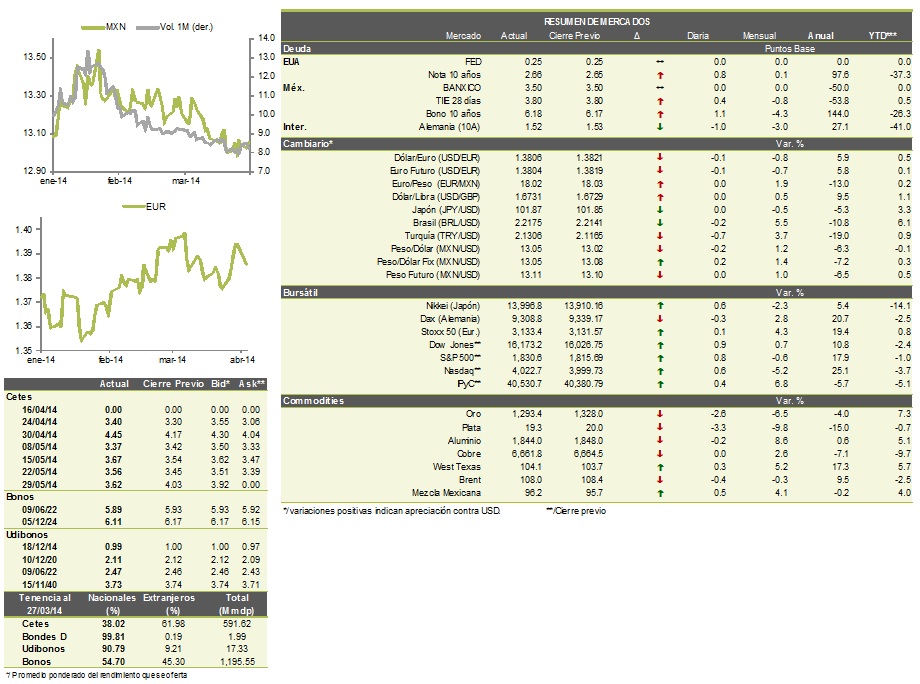Click the YTD column header in market summary

[882, 35]
